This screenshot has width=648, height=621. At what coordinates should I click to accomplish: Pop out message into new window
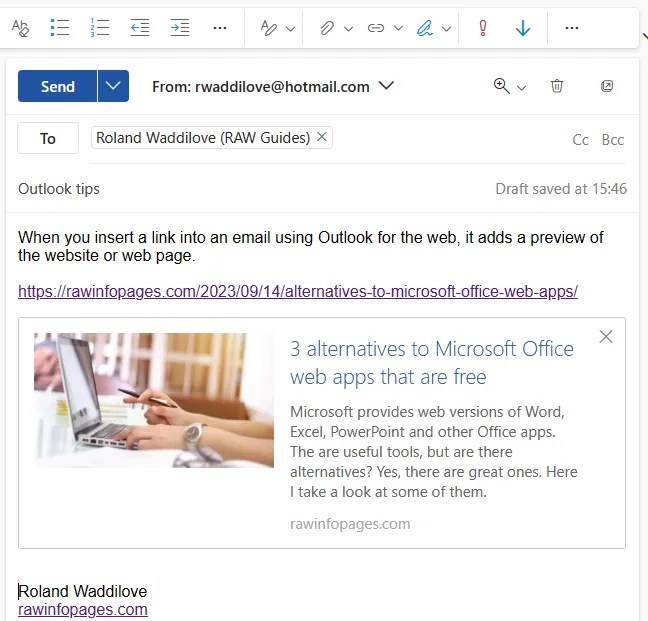pyautogui.click(x=607, y=86)
